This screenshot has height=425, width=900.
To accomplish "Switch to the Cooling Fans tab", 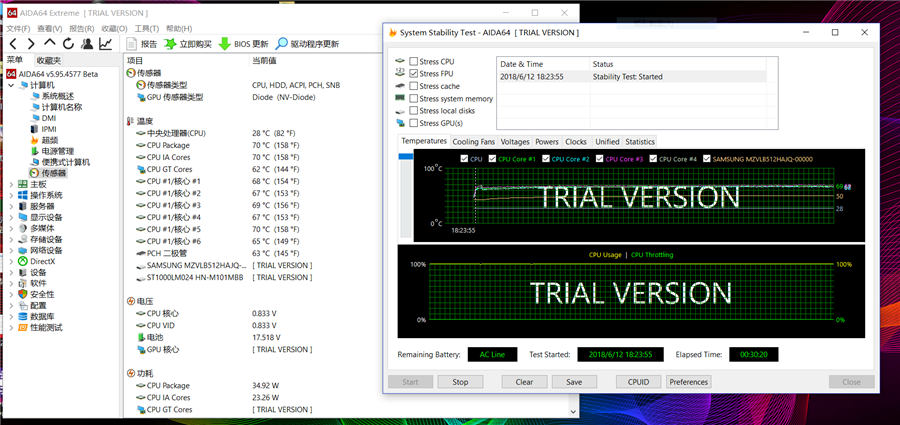I will (x=474, y=142).
